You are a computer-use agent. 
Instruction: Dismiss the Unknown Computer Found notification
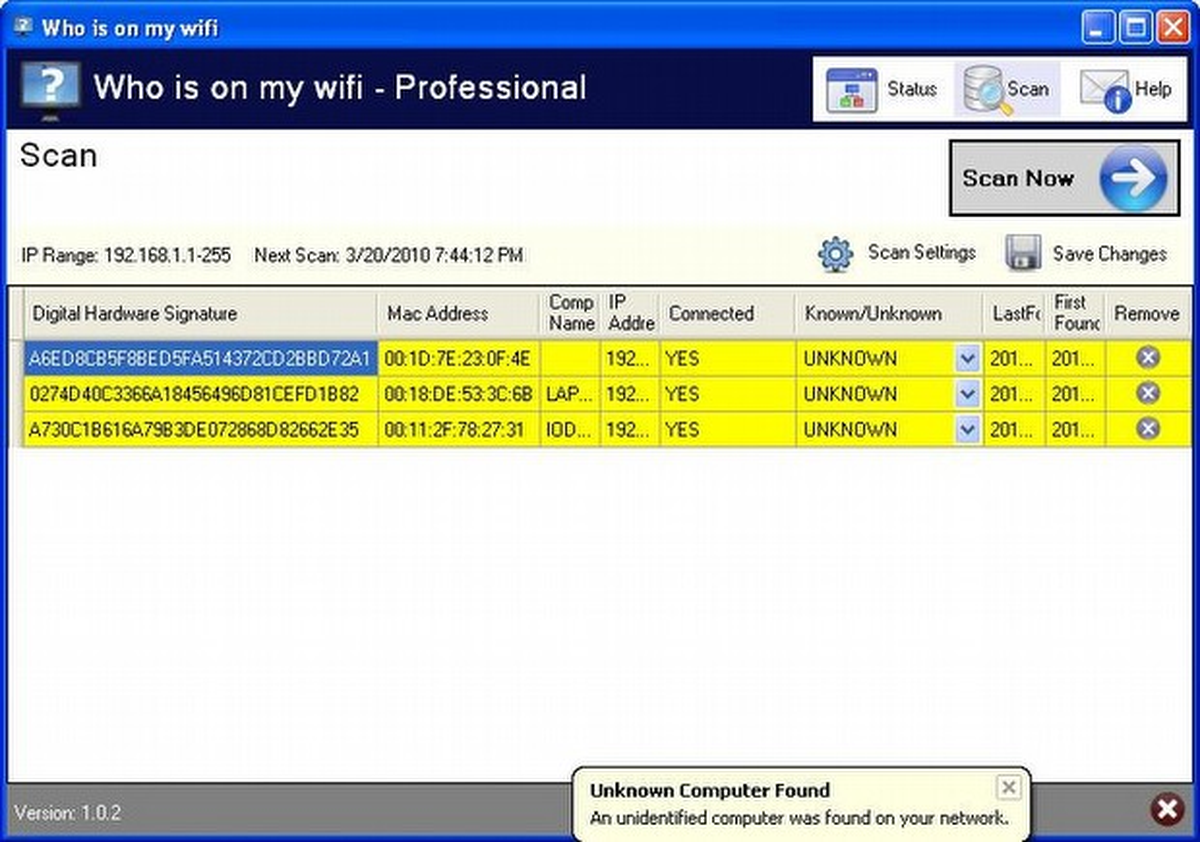click(x=1009, y=787)
